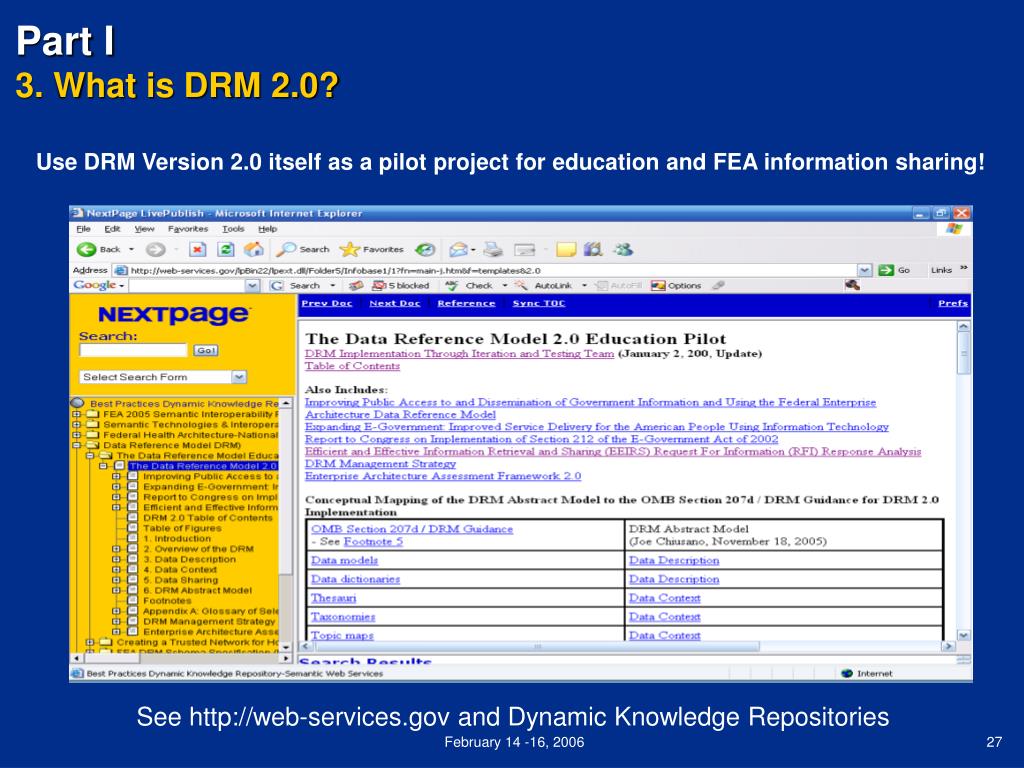Open the Tools menu

click(233, 229)
